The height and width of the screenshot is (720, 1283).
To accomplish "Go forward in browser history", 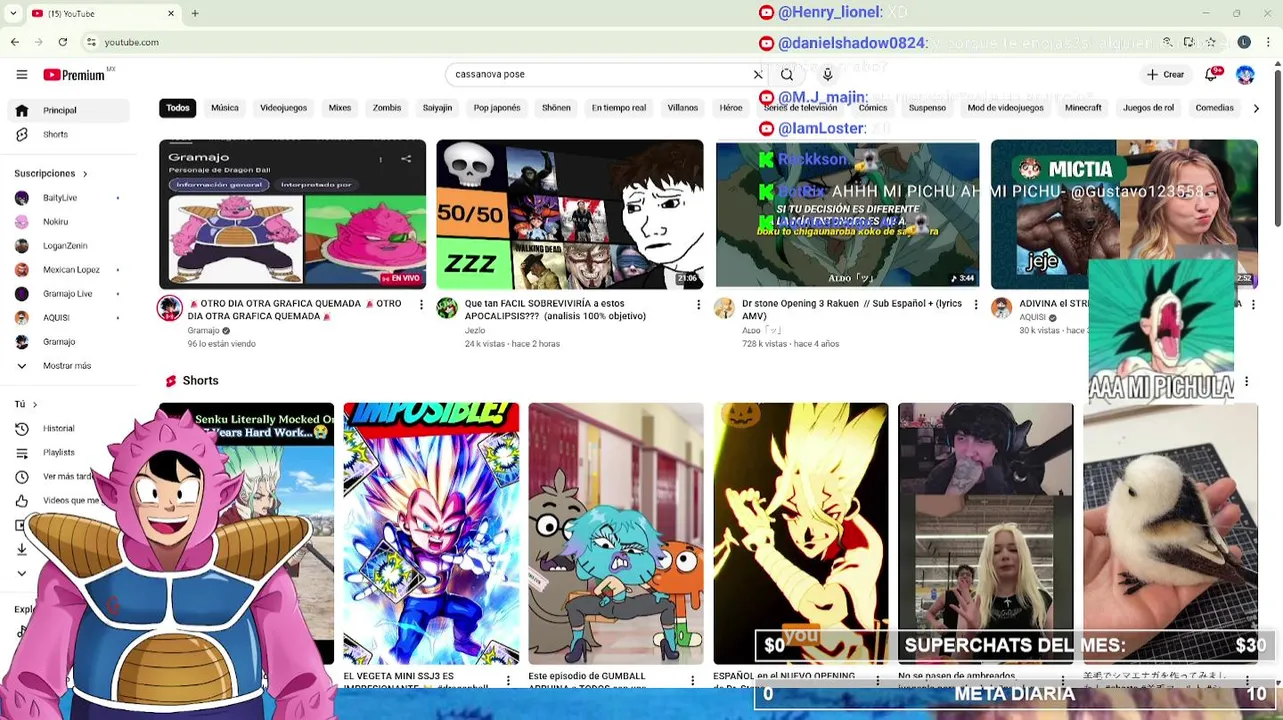I will point(39,42).
